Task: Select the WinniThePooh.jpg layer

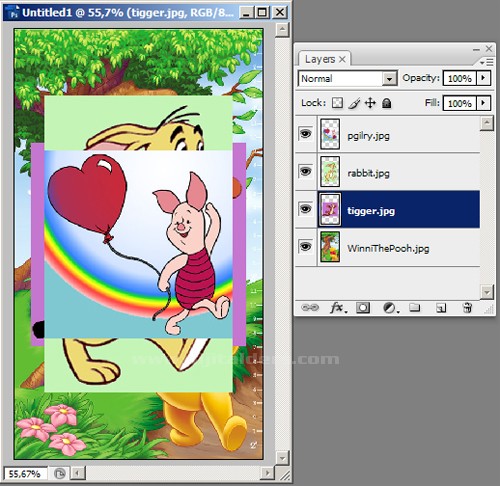Action: [x=387, y=247]
